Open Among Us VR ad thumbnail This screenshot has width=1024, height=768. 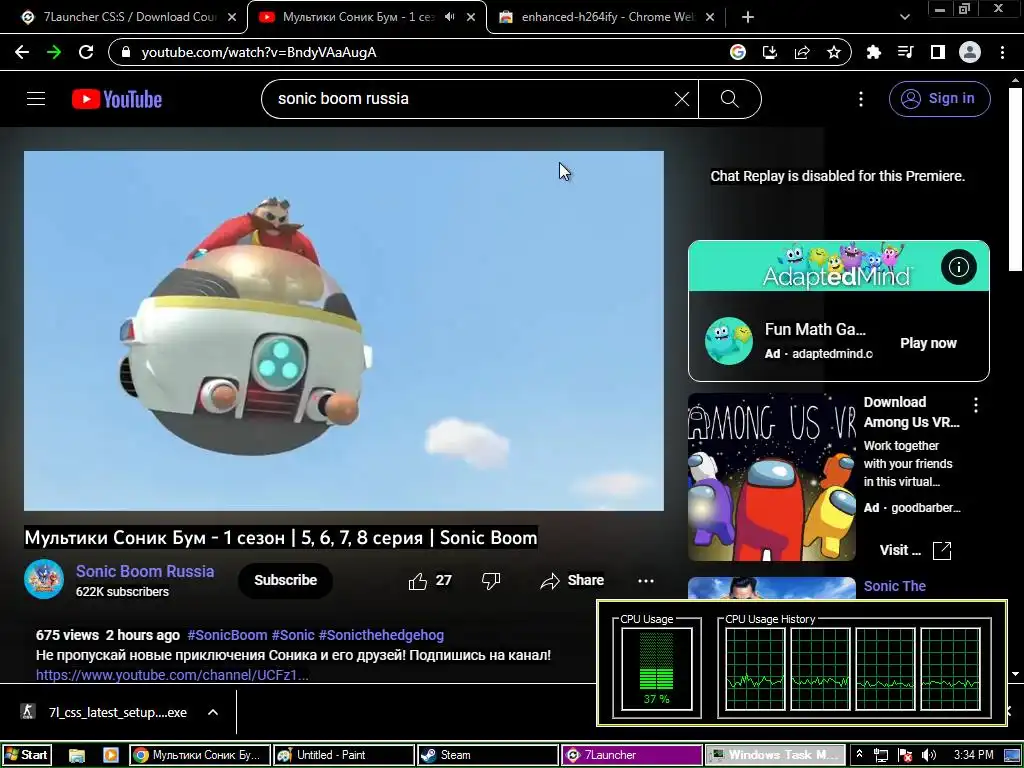772,477
